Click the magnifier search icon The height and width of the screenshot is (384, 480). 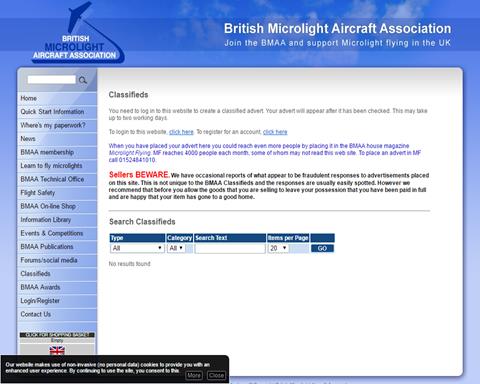tap(83, 80)
